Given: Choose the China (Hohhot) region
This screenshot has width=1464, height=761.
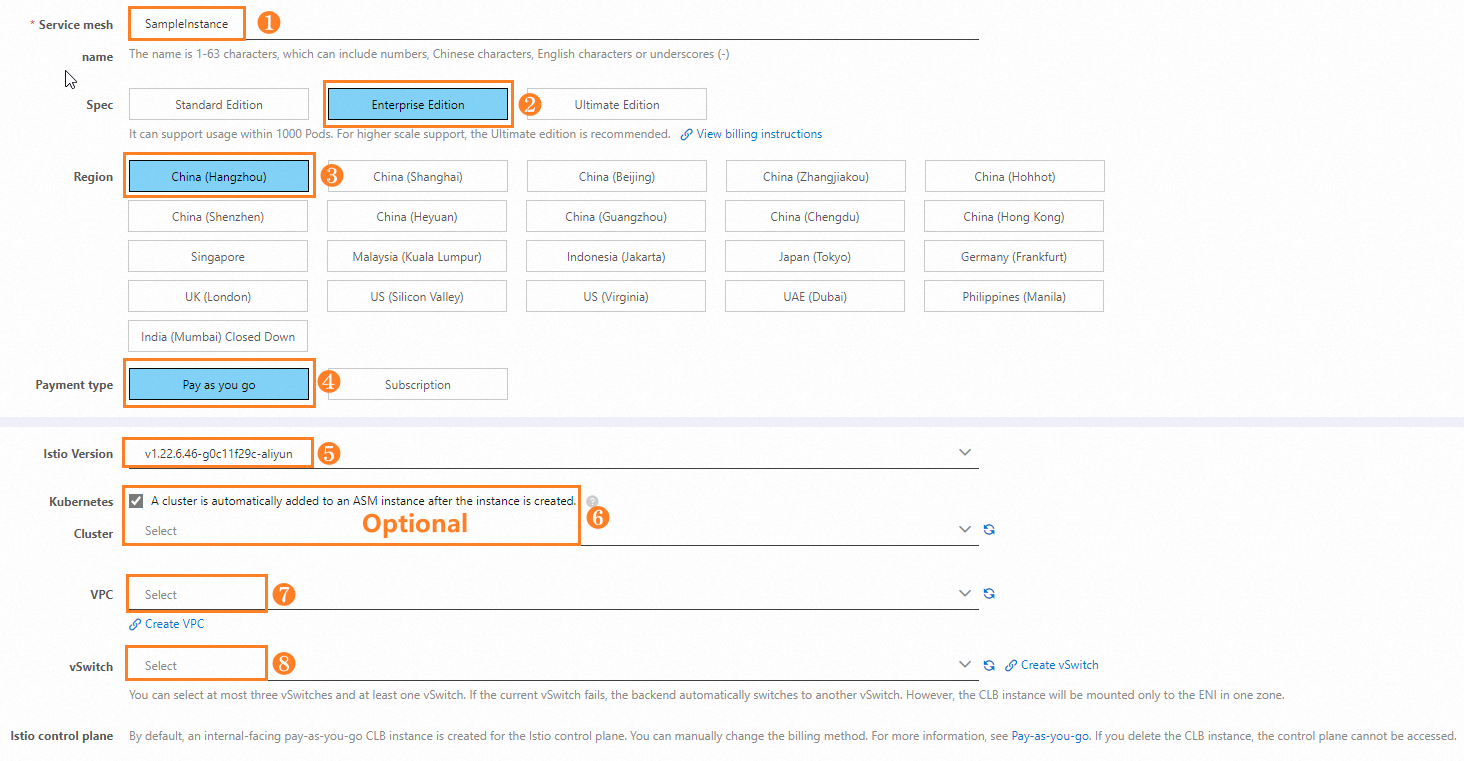Looking at the screenshot, I should pos(1015,177).
